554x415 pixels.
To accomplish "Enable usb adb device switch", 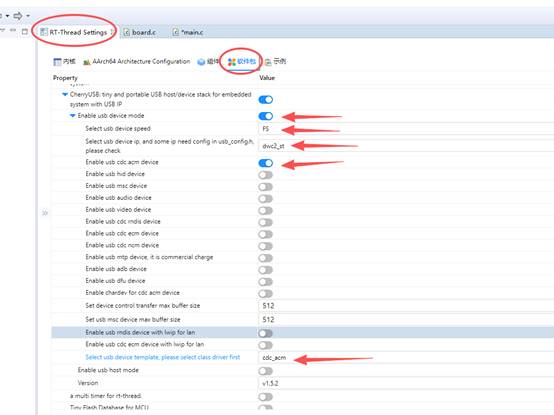I will pyautogui.click(x=266, y=270).
